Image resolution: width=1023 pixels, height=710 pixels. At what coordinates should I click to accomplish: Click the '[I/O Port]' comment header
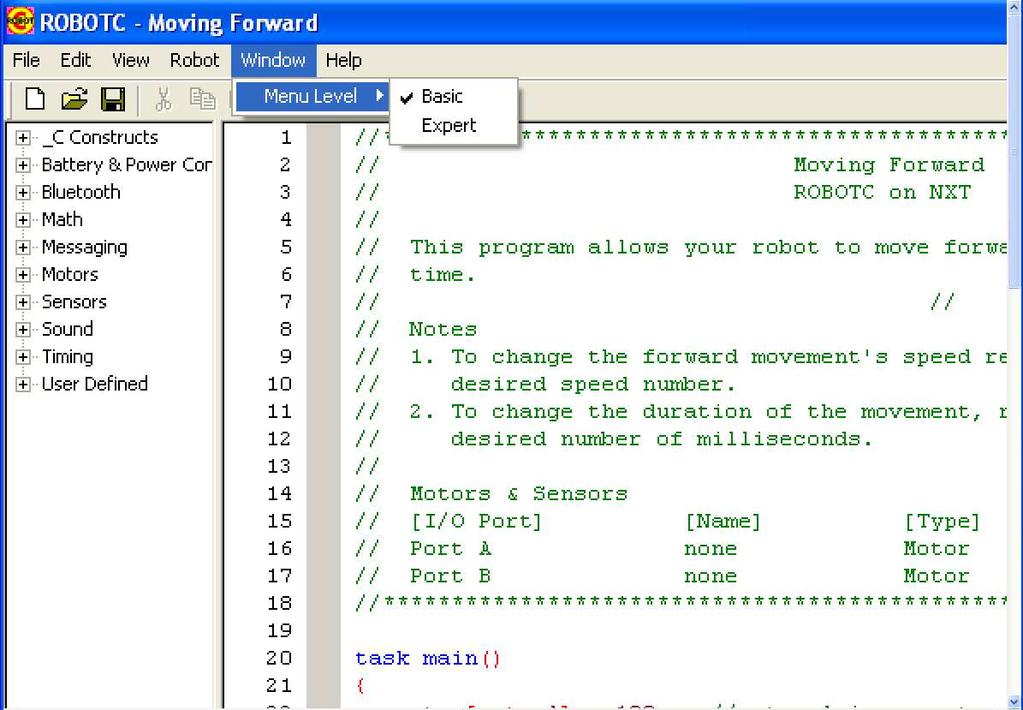[x=476, y=521]
